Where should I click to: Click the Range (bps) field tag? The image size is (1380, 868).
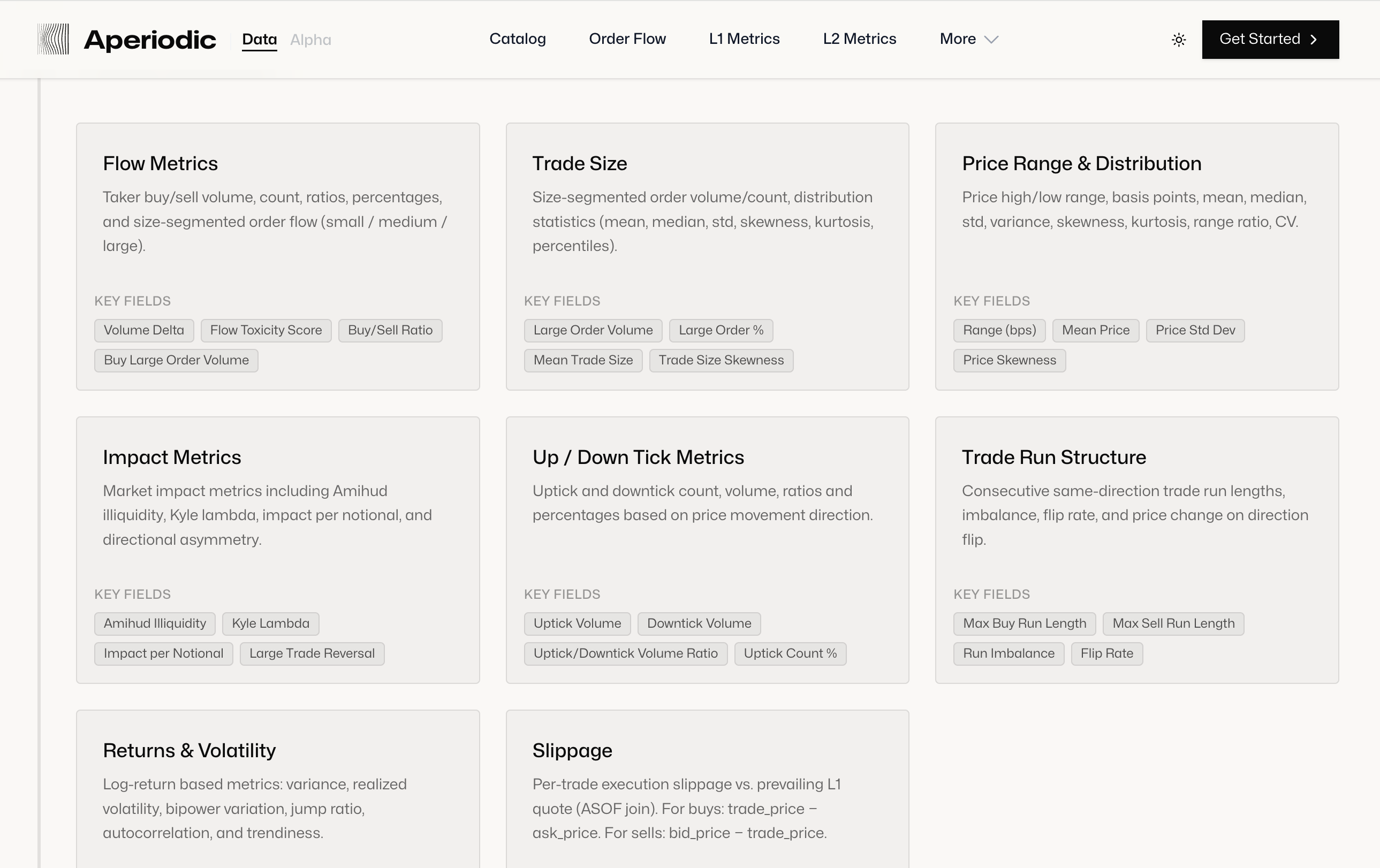[x=999, y=331]
